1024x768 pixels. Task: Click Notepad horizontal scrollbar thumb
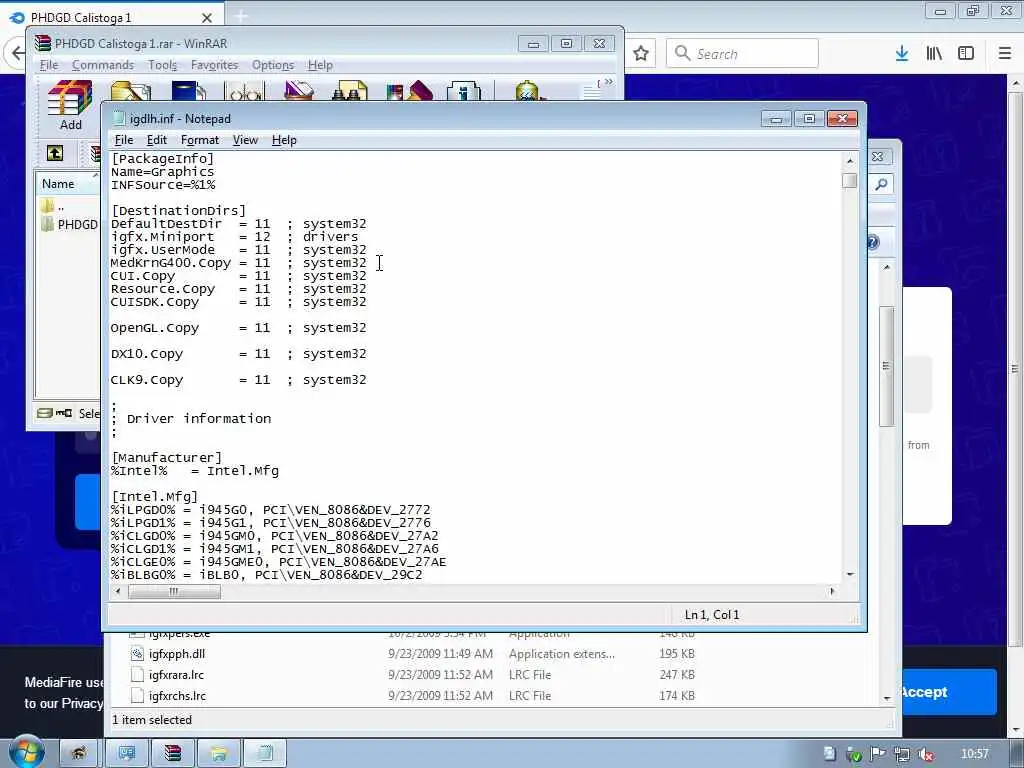click(x=174, y=592)
